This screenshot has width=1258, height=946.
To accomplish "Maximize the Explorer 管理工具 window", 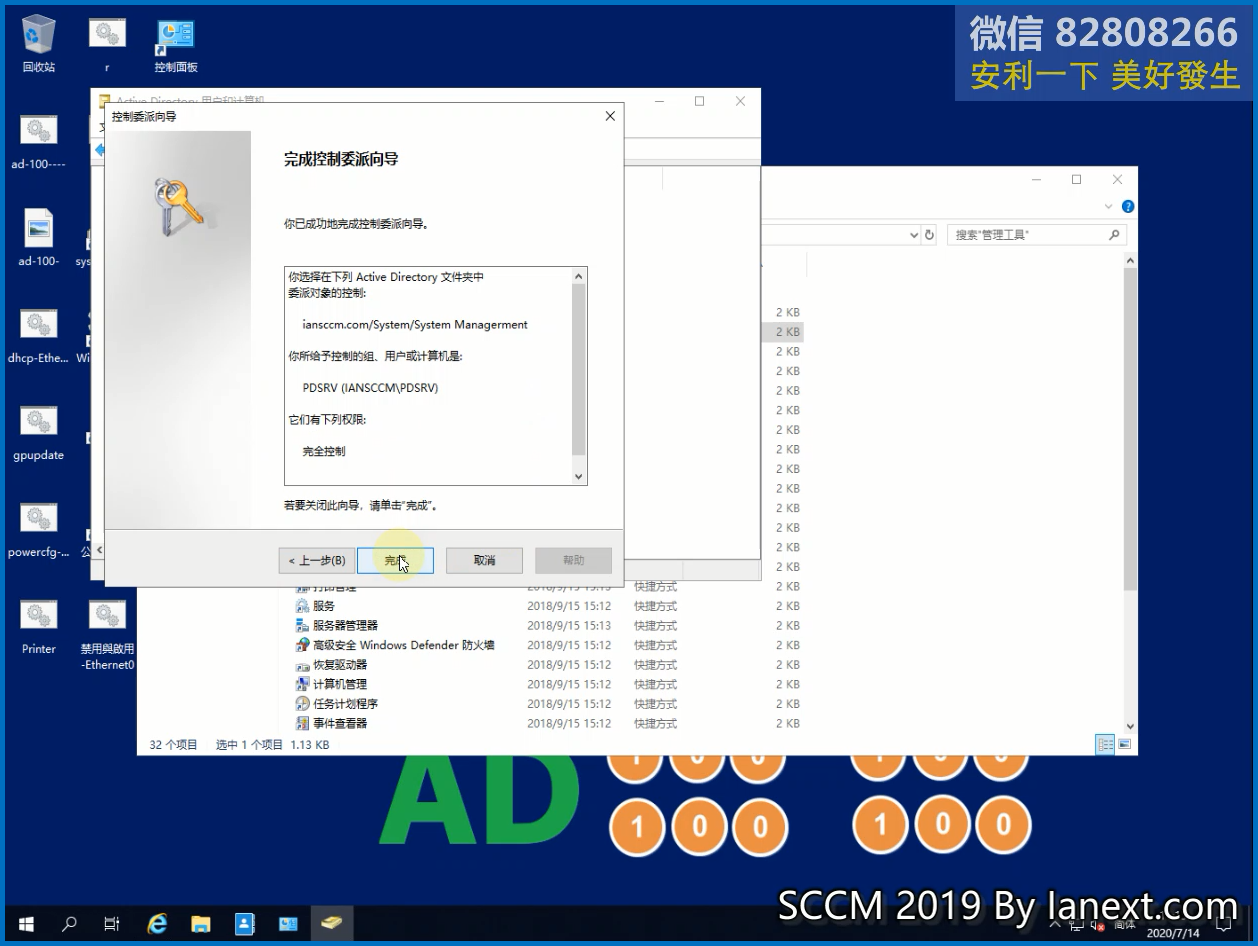I will (1076, 180).
